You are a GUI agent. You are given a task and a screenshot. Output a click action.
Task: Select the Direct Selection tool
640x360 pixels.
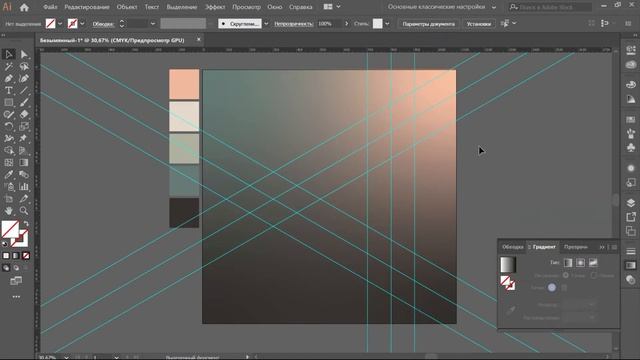24,54
